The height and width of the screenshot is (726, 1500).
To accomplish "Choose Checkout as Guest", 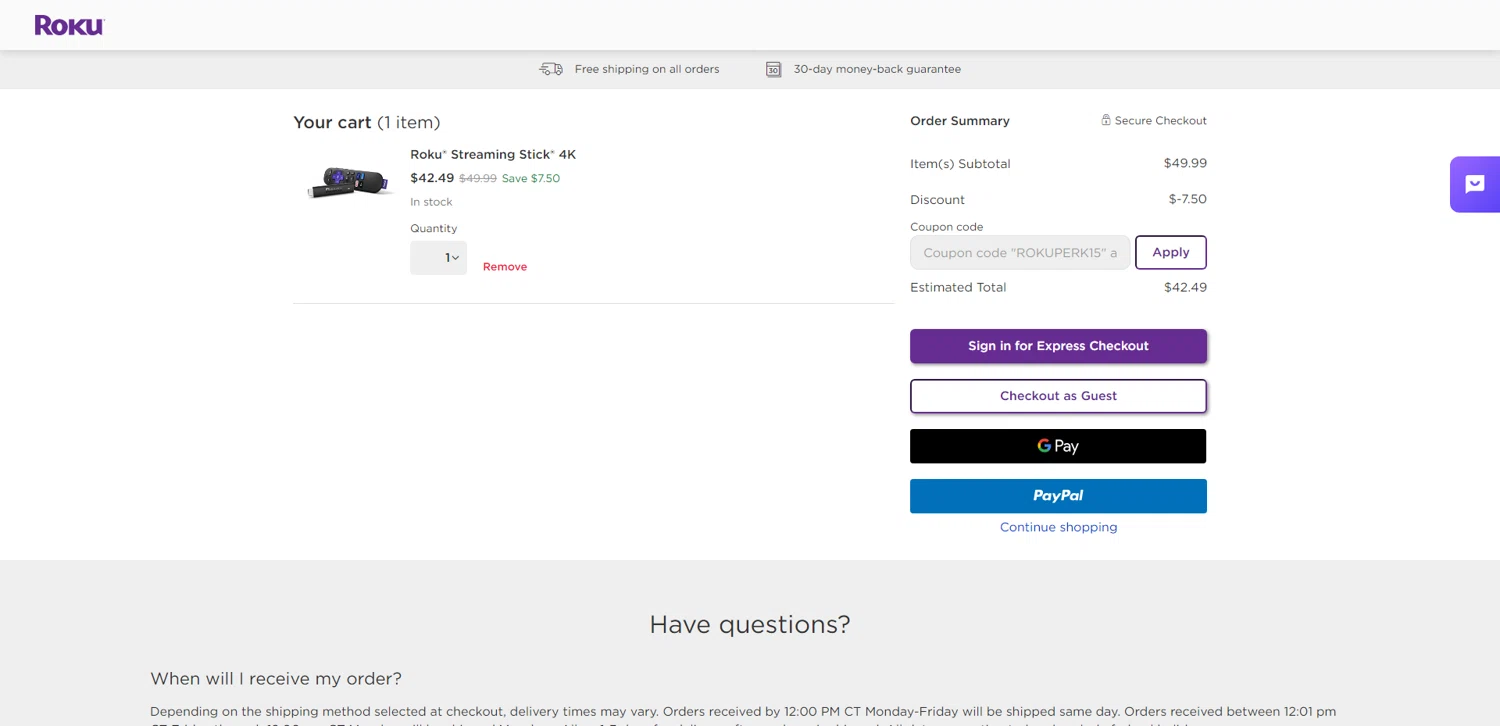I will 1058,396.
